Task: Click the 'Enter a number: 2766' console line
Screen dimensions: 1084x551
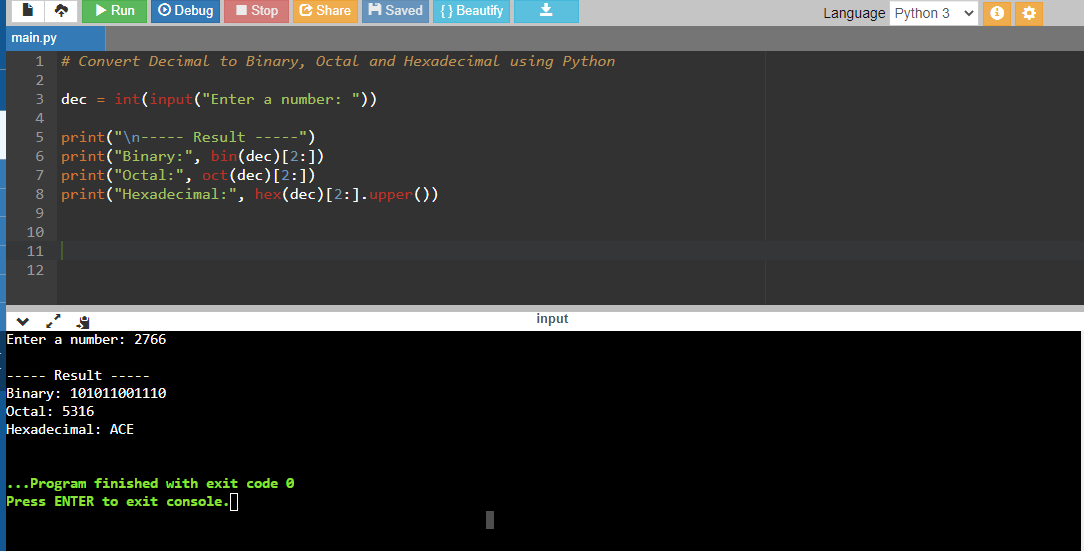Action: click(x=86, y=339)
